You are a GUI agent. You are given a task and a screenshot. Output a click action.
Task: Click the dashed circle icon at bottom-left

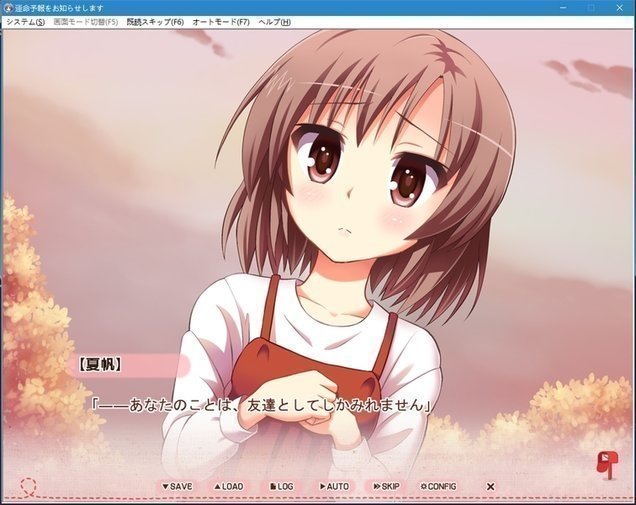pyautogui.click(x=28, y=486)
